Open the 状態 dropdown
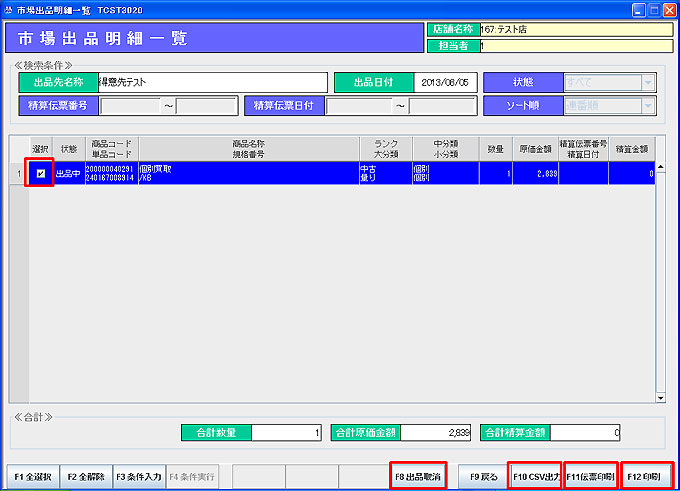The height and width of the screenshot is (491, 680). [x=609, y=82]
